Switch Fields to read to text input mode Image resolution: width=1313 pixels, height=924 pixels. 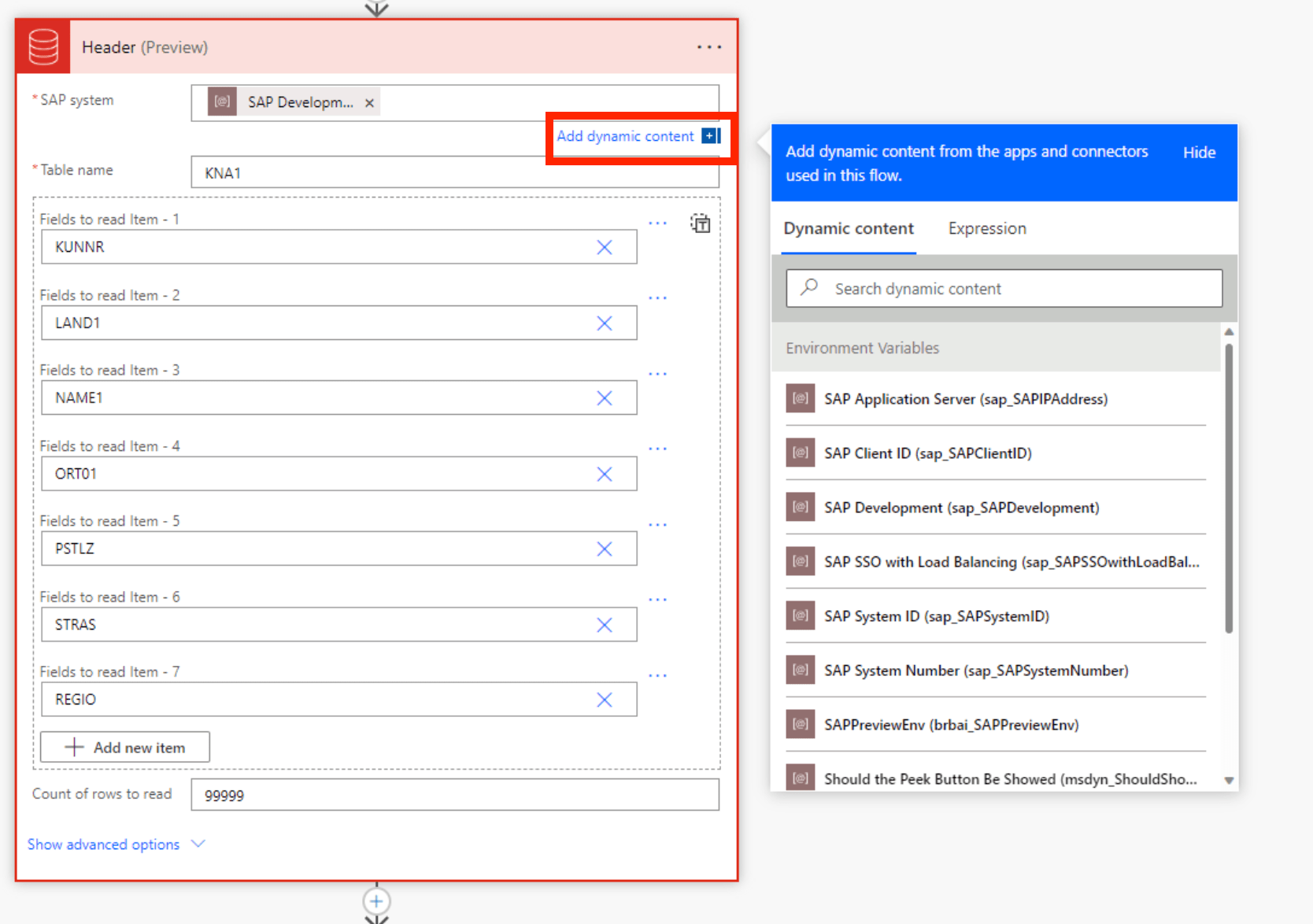coord(700,224)
